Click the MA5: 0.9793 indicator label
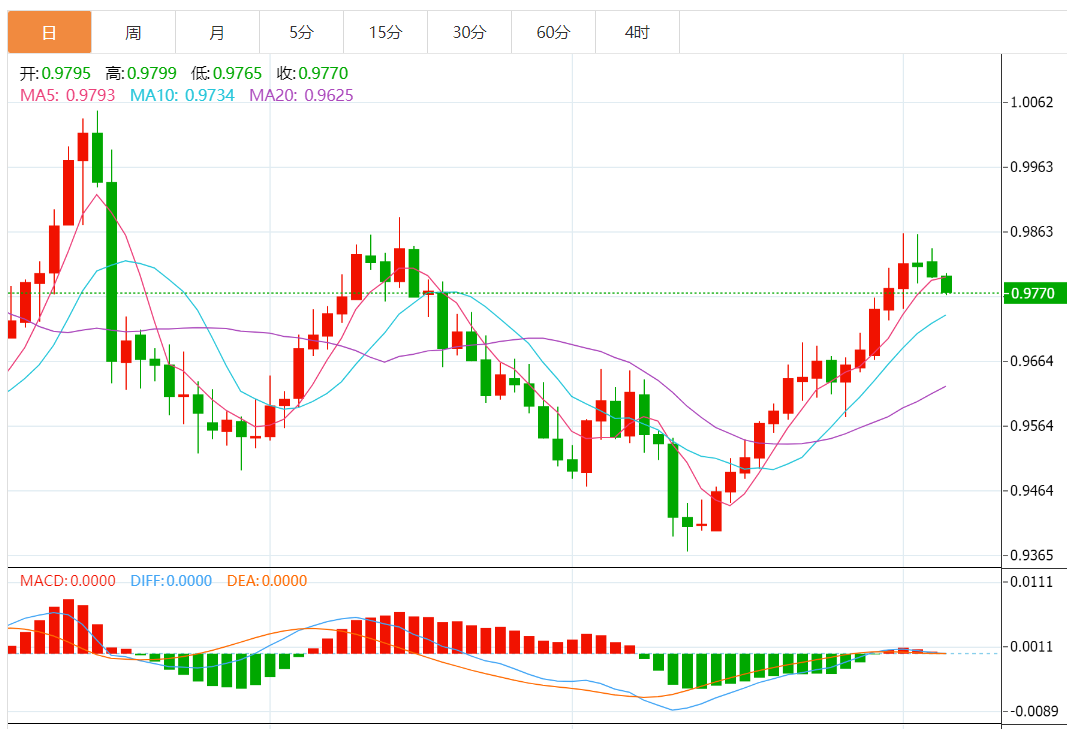Viewport: 1067px width, 729px height. point(68,95)
